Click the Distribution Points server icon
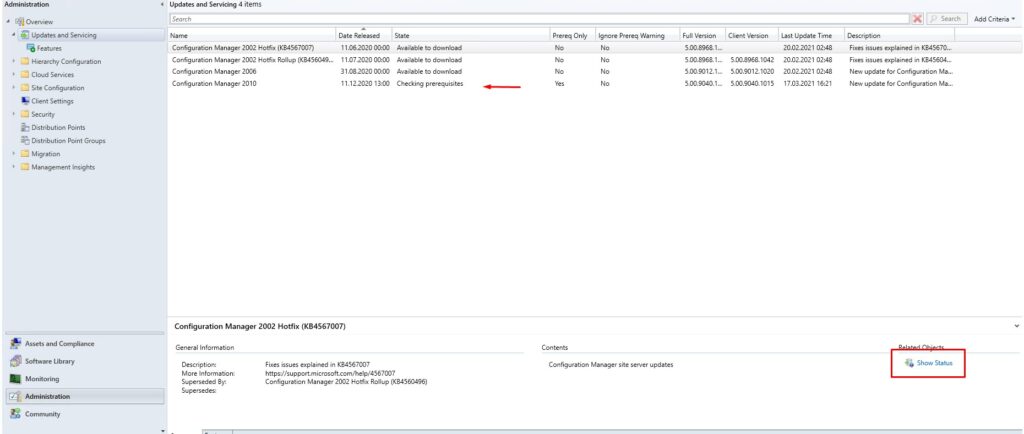Screen dimensions: 1024x434 point(25,127)
